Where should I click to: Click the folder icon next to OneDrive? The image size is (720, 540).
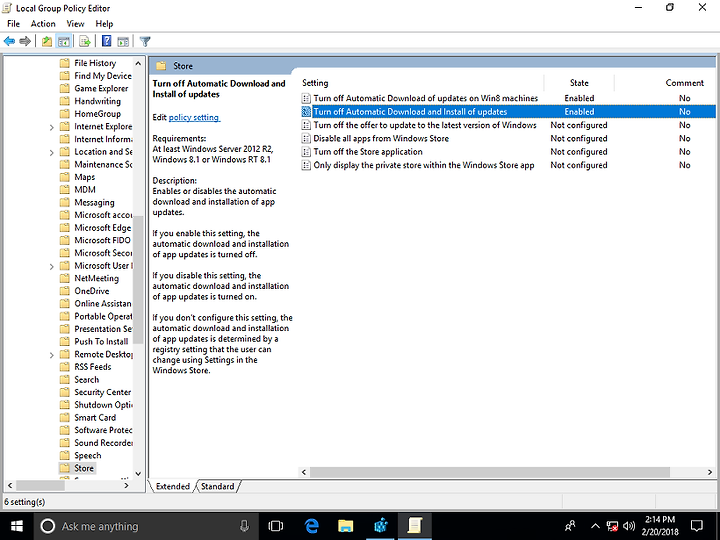[x=65, y=291]
